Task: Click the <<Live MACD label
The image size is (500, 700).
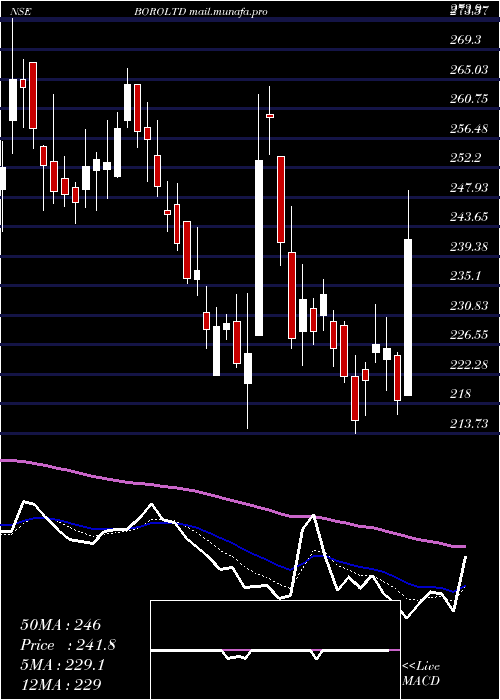Action: point(421,674)
